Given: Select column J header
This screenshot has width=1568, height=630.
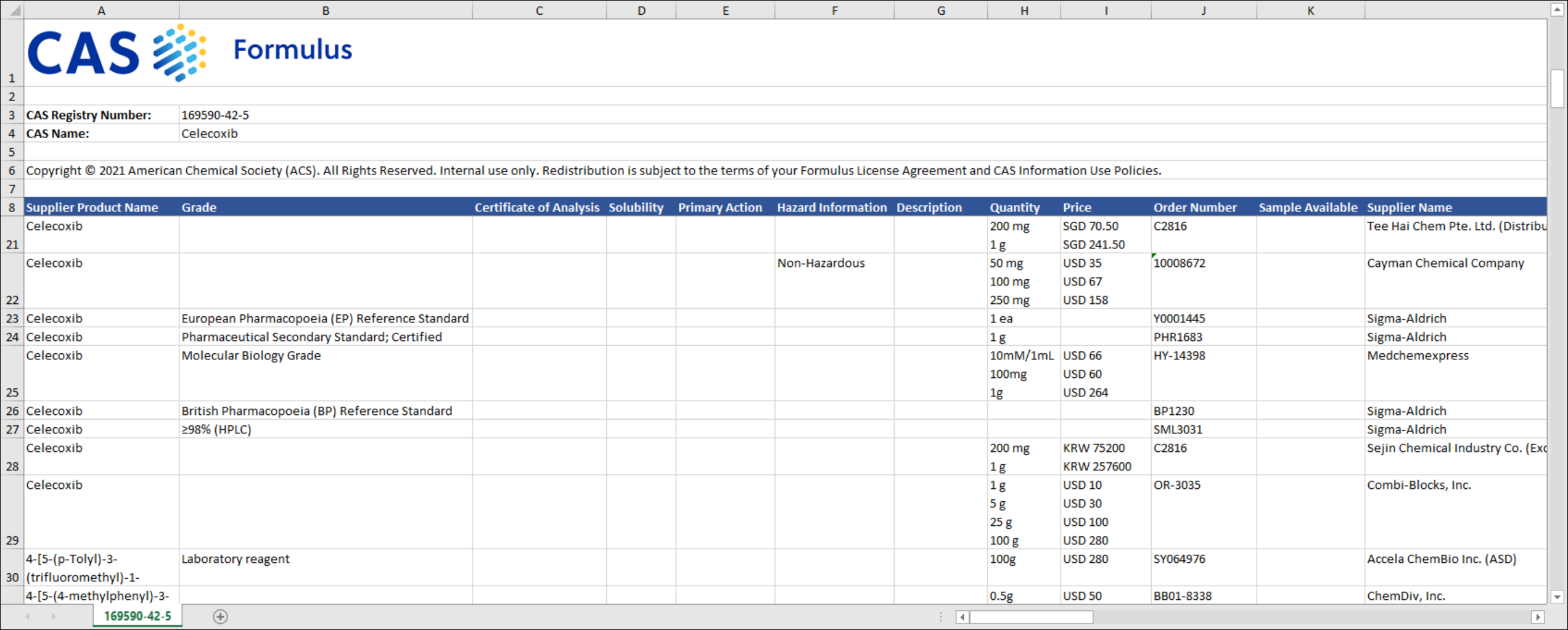Looking at the screenshot, I should (x=1204, y=10).
